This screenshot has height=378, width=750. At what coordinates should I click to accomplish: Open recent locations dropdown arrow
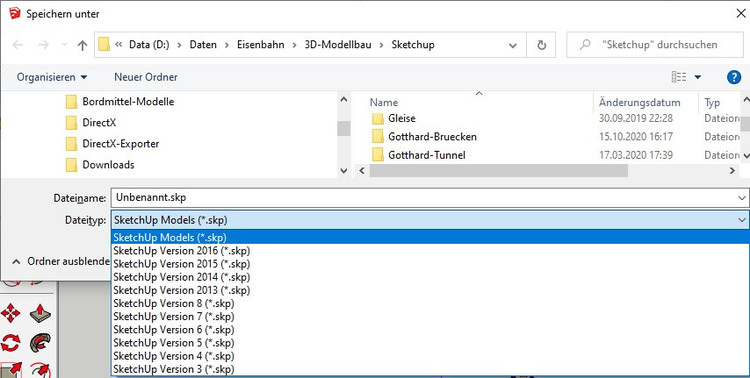(64, 45)
